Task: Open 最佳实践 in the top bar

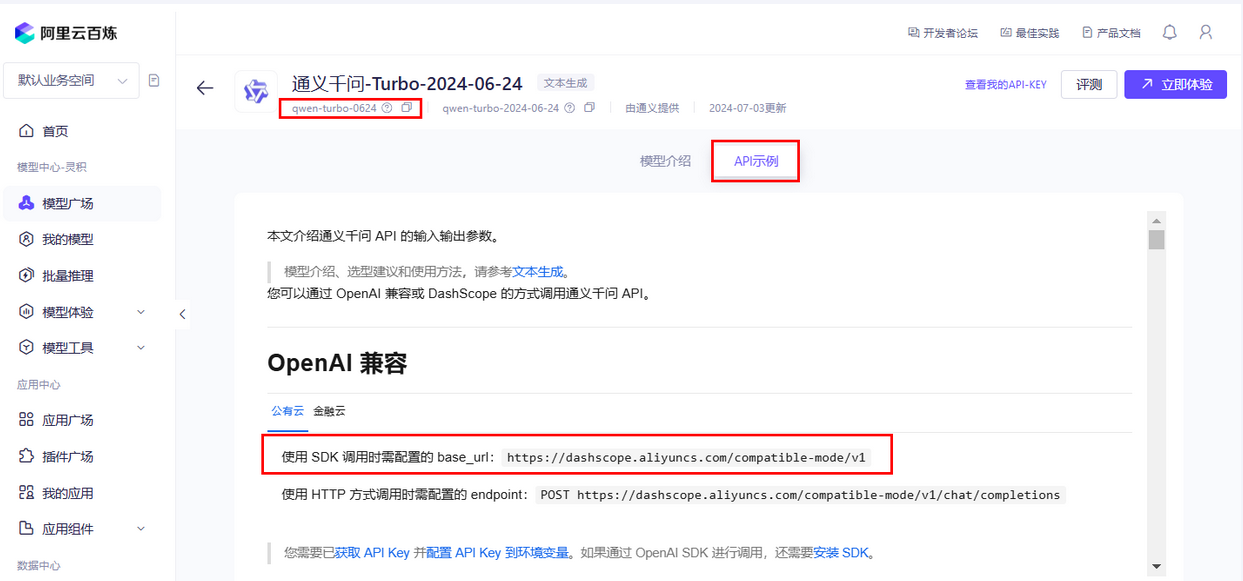Action: [1029, 33]
